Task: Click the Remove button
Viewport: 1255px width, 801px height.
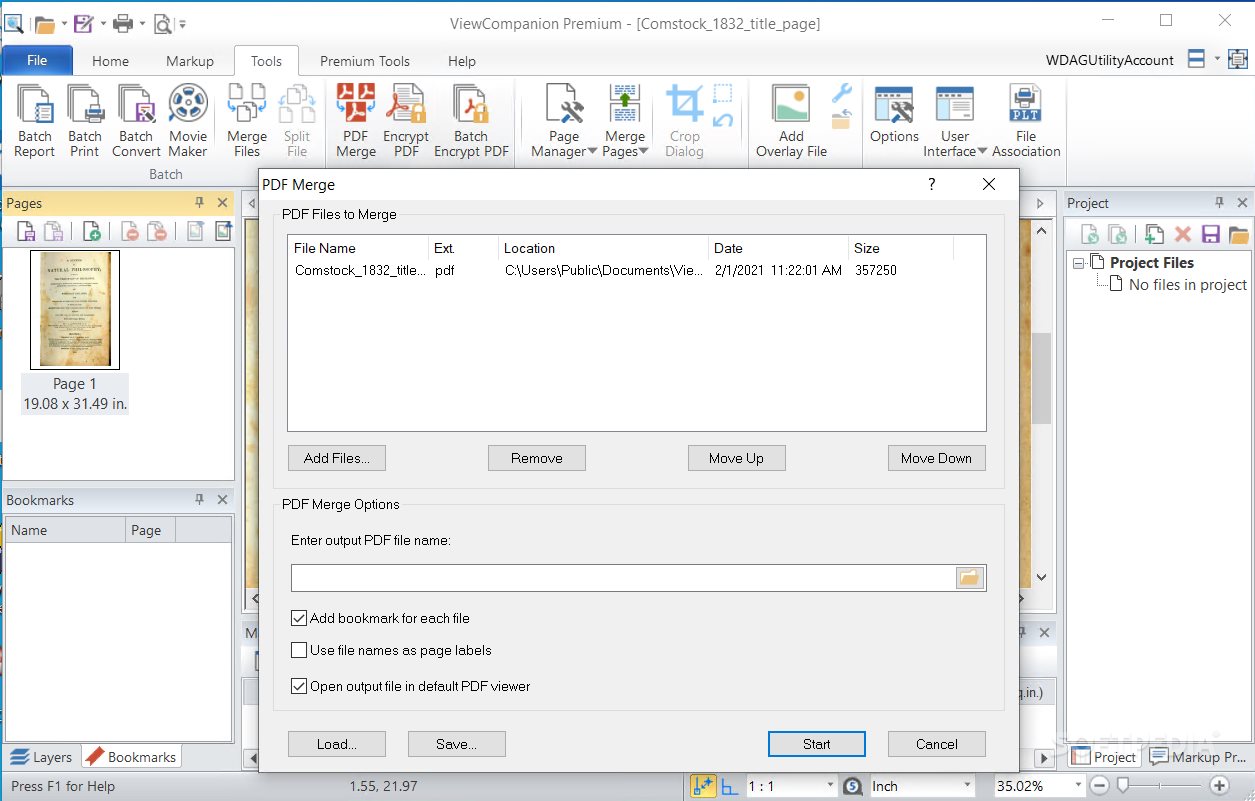Action: click(x=537, y=458)
